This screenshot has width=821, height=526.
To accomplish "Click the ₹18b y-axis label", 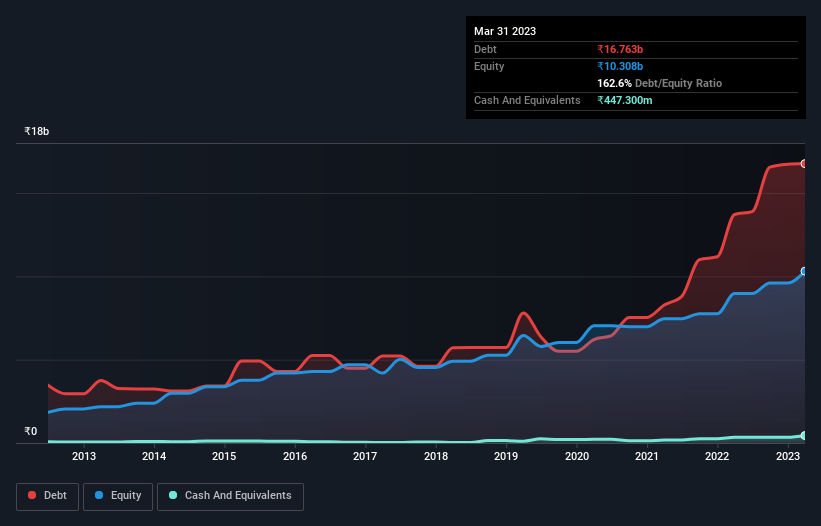I will (x=37, y=132).
